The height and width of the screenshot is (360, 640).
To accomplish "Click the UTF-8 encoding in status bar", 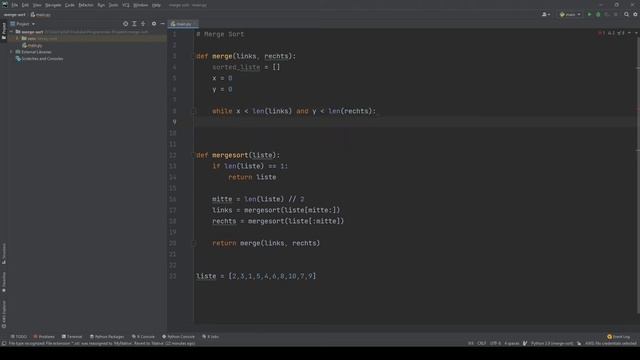I will click(x=496, y=343).
